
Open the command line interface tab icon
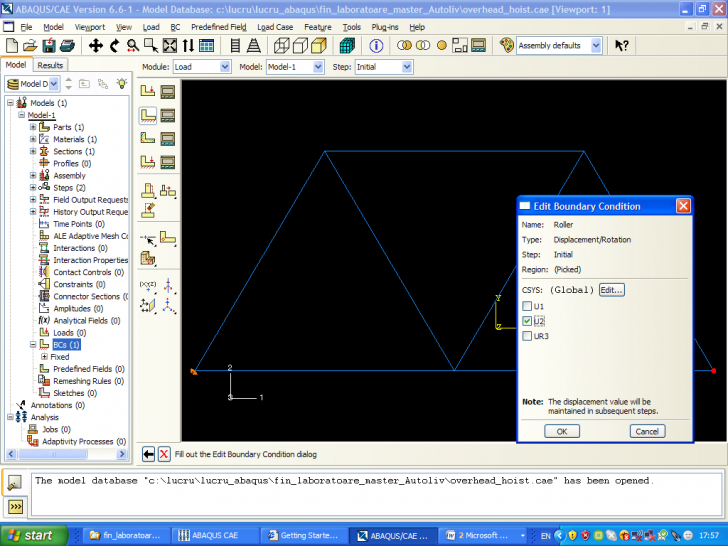click(16, 507)
